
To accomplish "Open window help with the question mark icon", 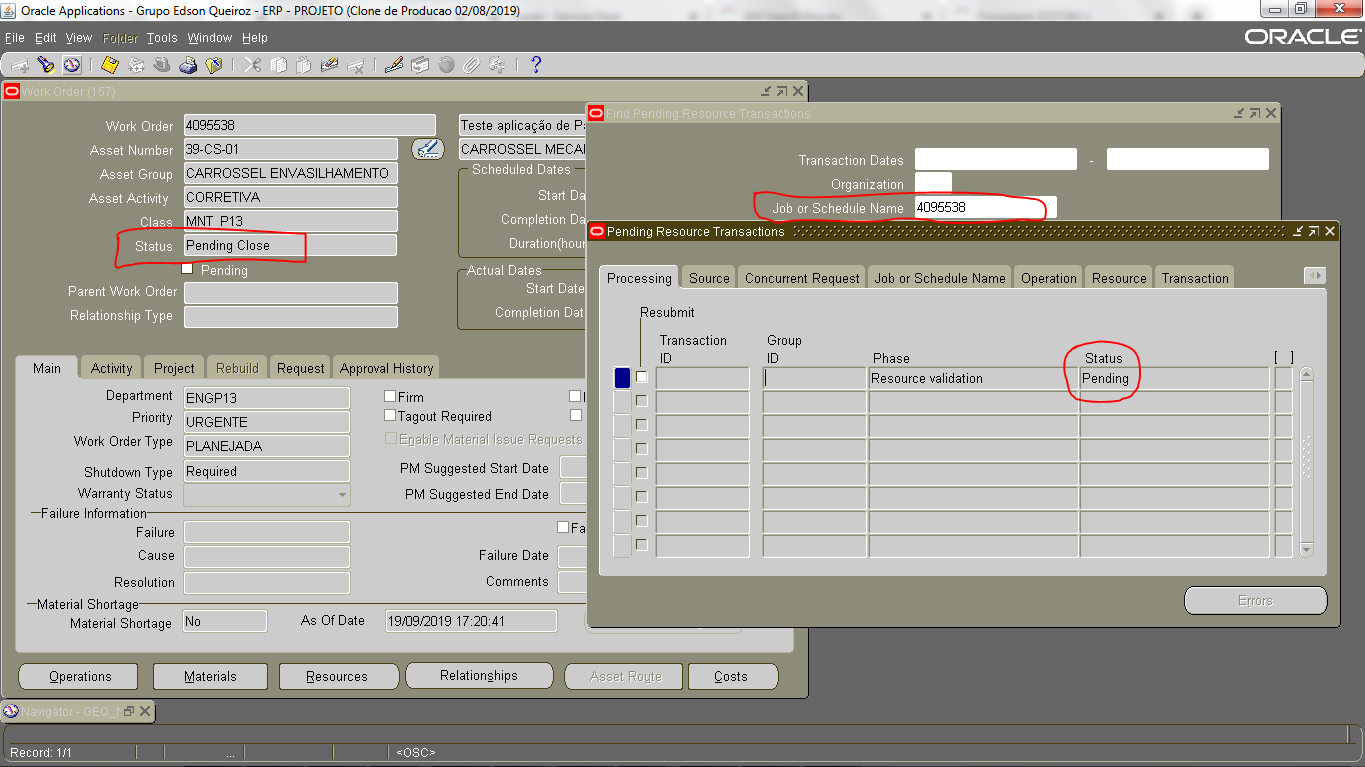I will pos(536,64).
